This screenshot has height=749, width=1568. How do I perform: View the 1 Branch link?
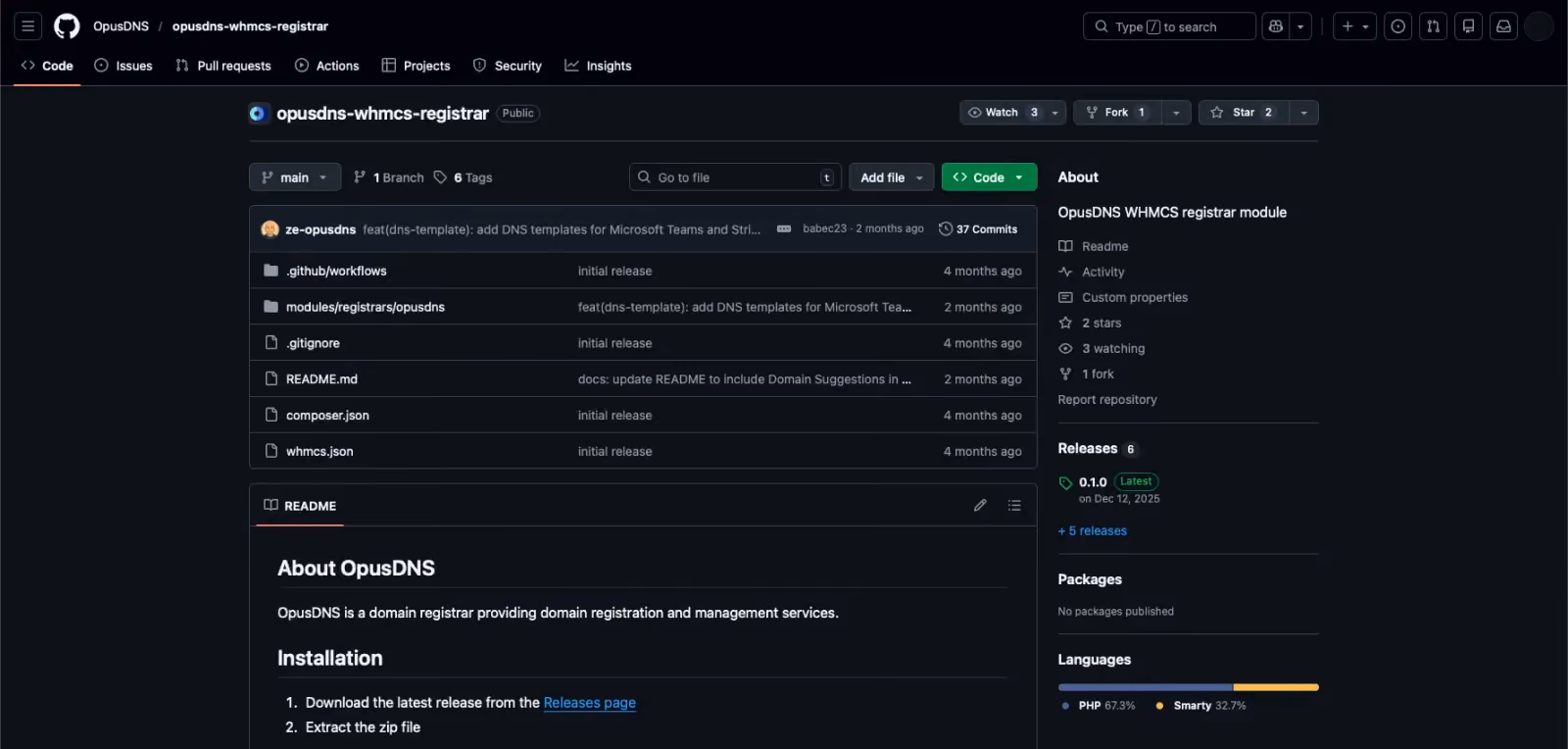389,177
